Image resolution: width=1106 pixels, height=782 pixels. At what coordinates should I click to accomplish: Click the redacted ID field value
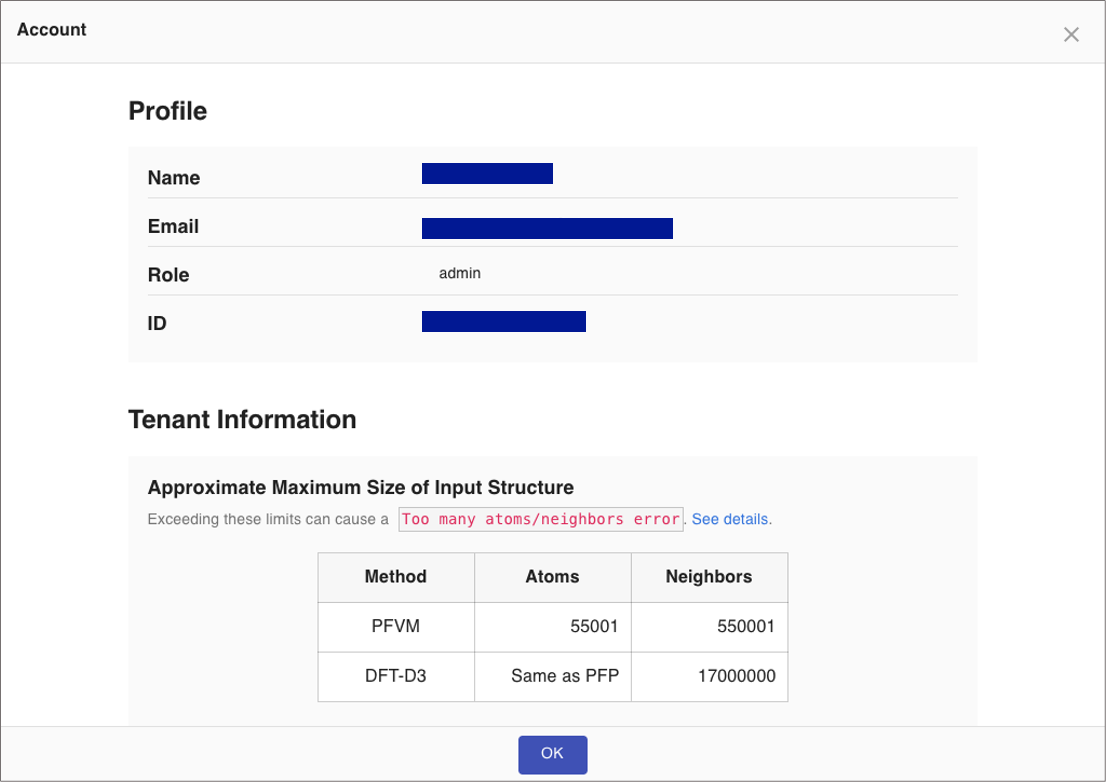click(503, 322)
